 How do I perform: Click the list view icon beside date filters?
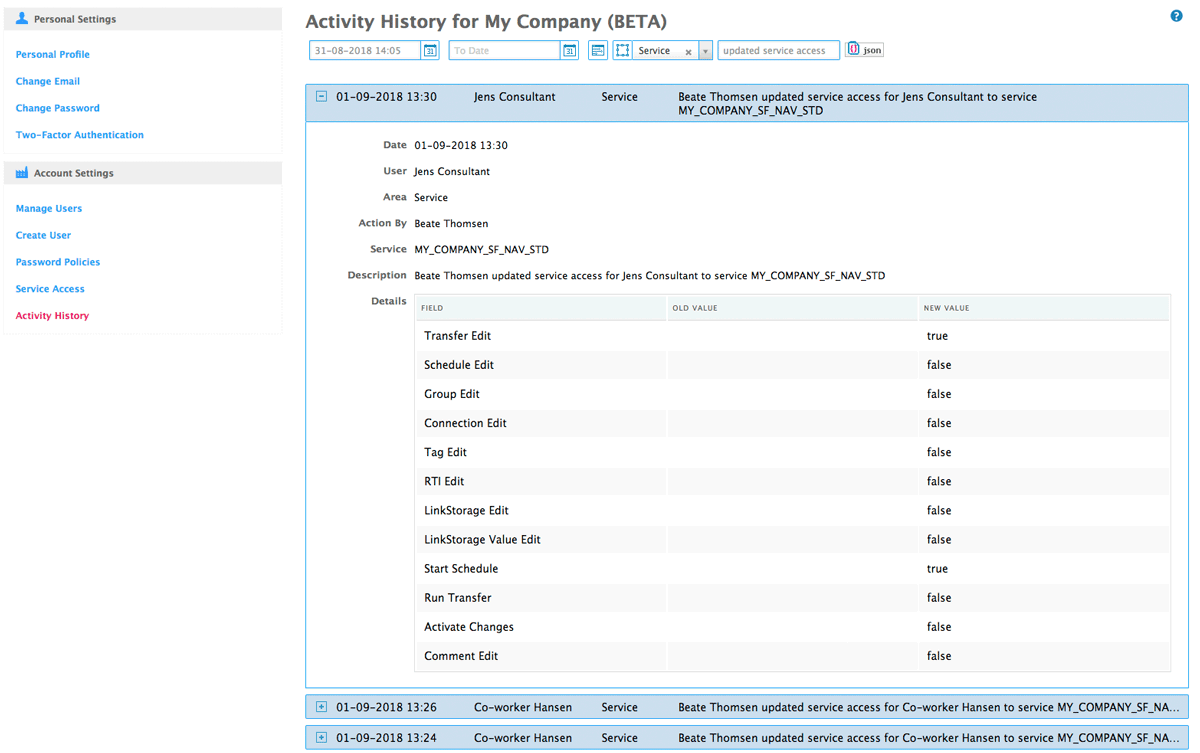[598, 51]
